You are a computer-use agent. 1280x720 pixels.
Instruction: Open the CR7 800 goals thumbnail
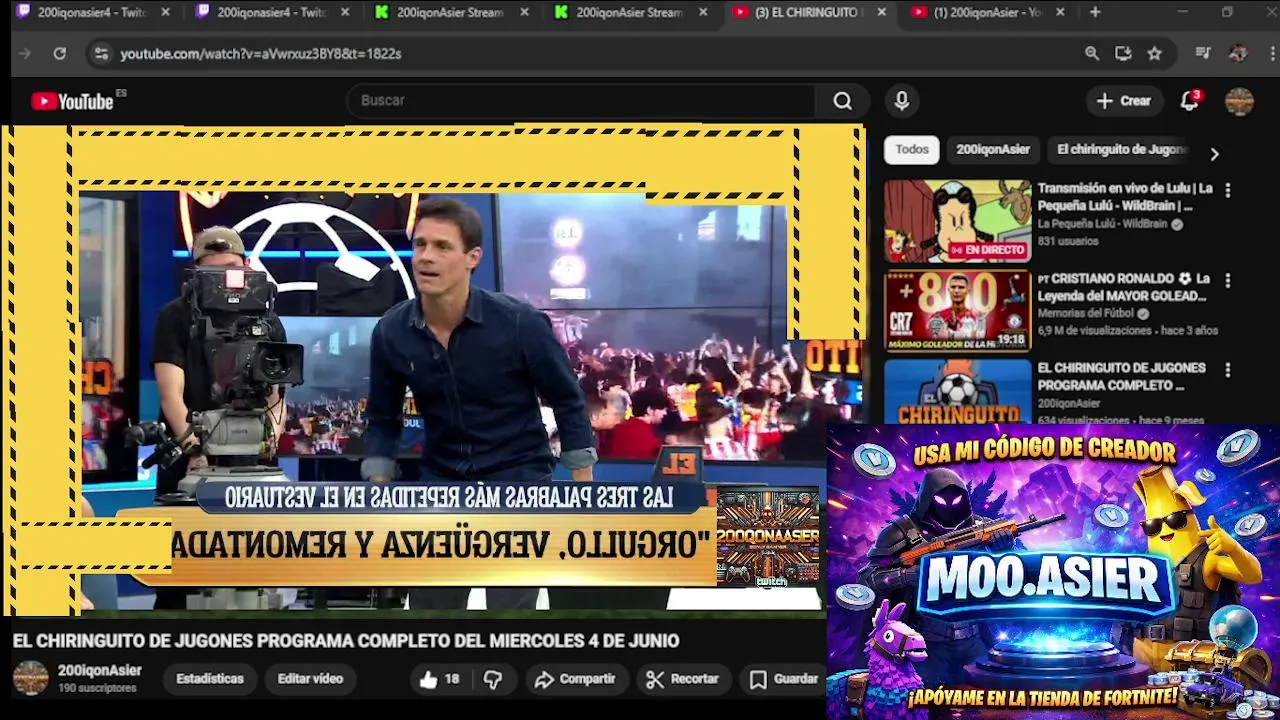pos(957,311)
